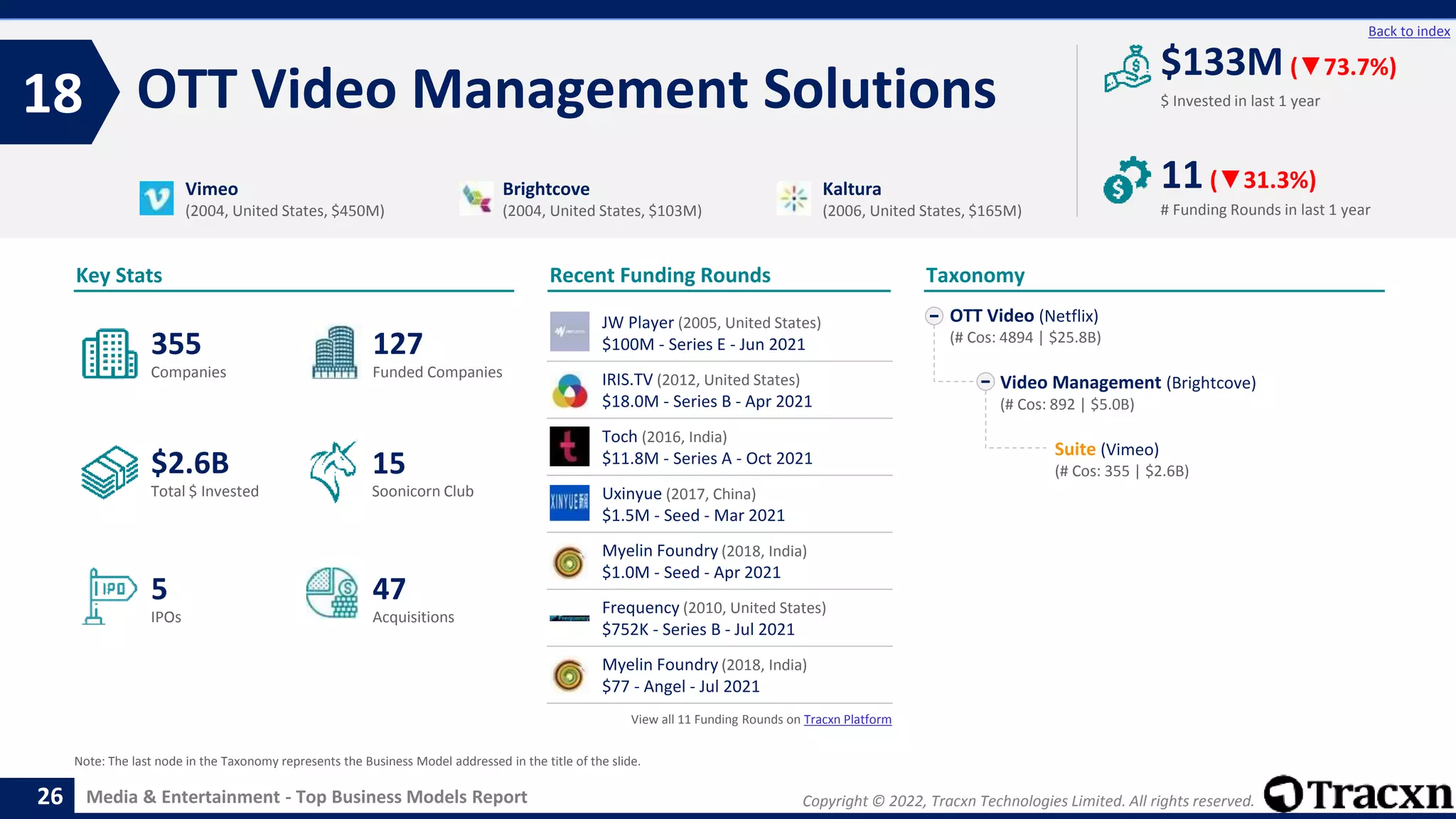The image size is (1456, 819).
Task: Click '(# Cos: 355 | $2.6B)' text
Action: click(x=1122, y=471)
